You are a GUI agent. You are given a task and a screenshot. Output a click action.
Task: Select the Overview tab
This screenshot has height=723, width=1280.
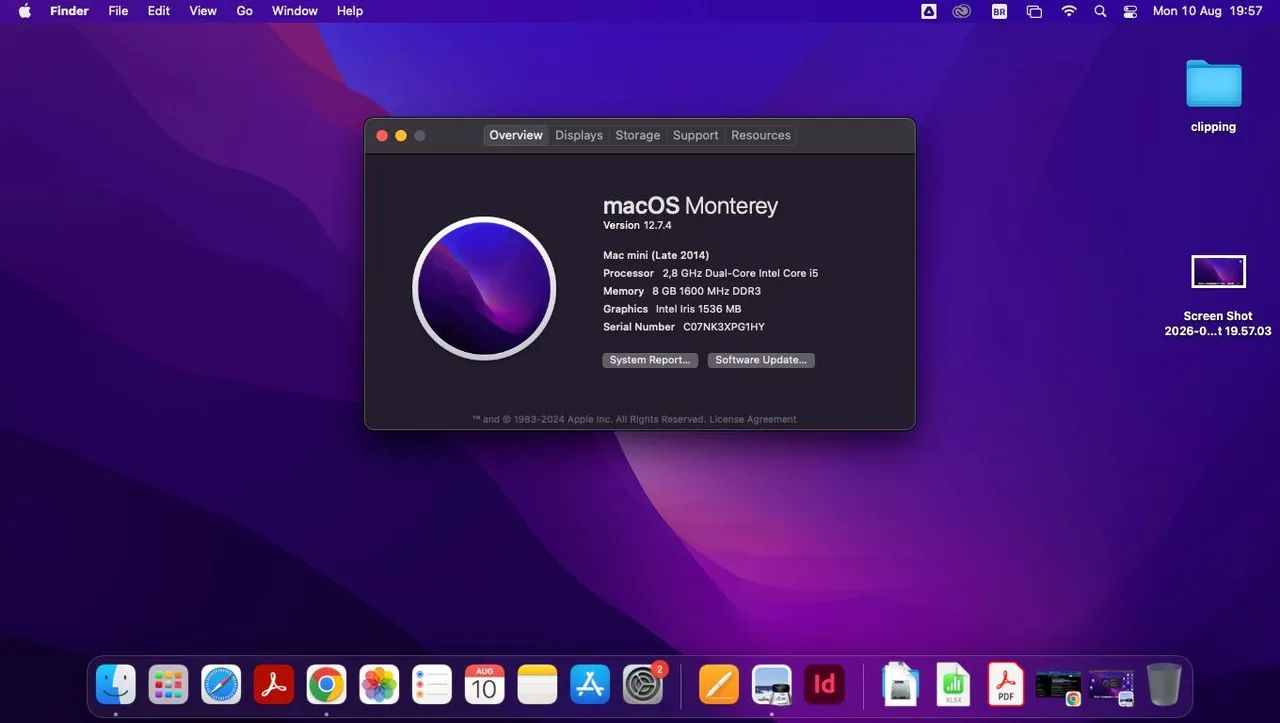click(516, 135)
